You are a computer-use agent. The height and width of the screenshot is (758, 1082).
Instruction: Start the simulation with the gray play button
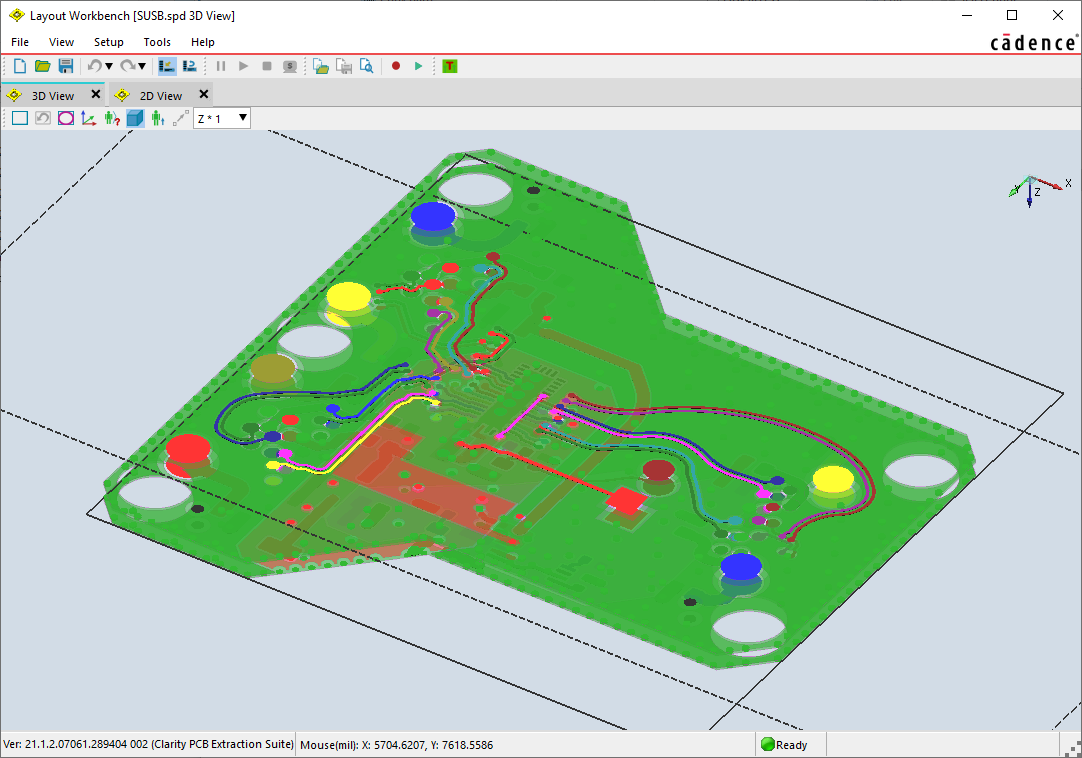click(244, 66)
